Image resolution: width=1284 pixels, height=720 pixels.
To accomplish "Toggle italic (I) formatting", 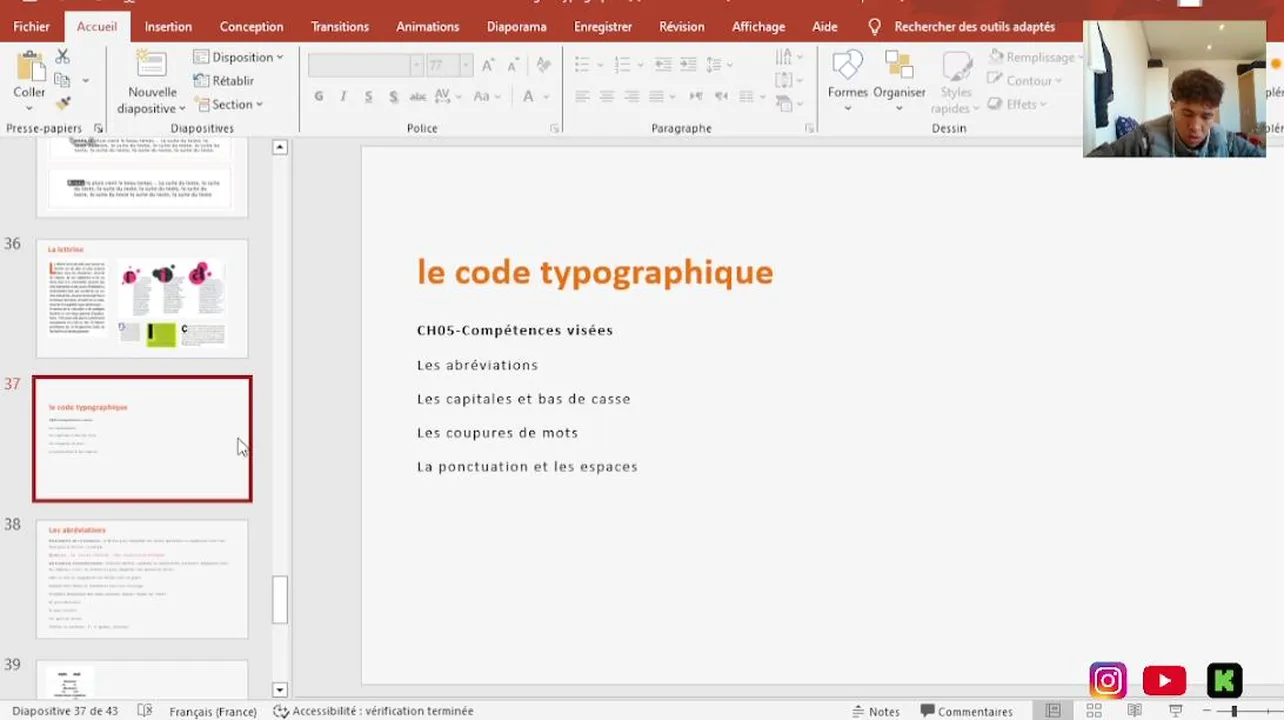I will click(x=343, y=97).
